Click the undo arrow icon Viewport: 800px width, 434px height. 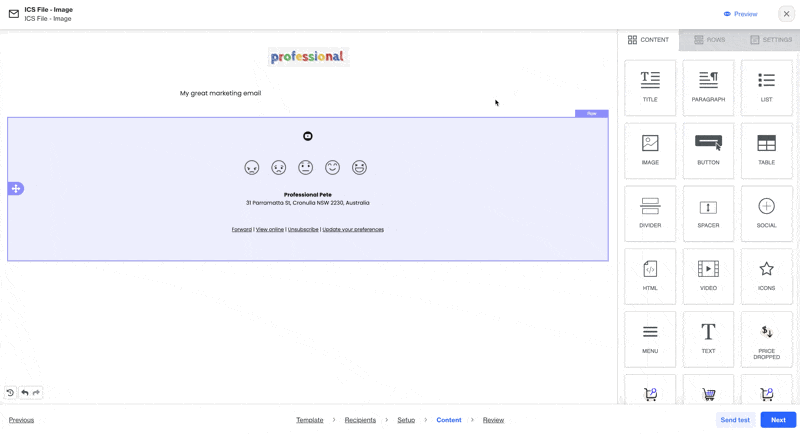pyautogui.click(x=25, y=393)
